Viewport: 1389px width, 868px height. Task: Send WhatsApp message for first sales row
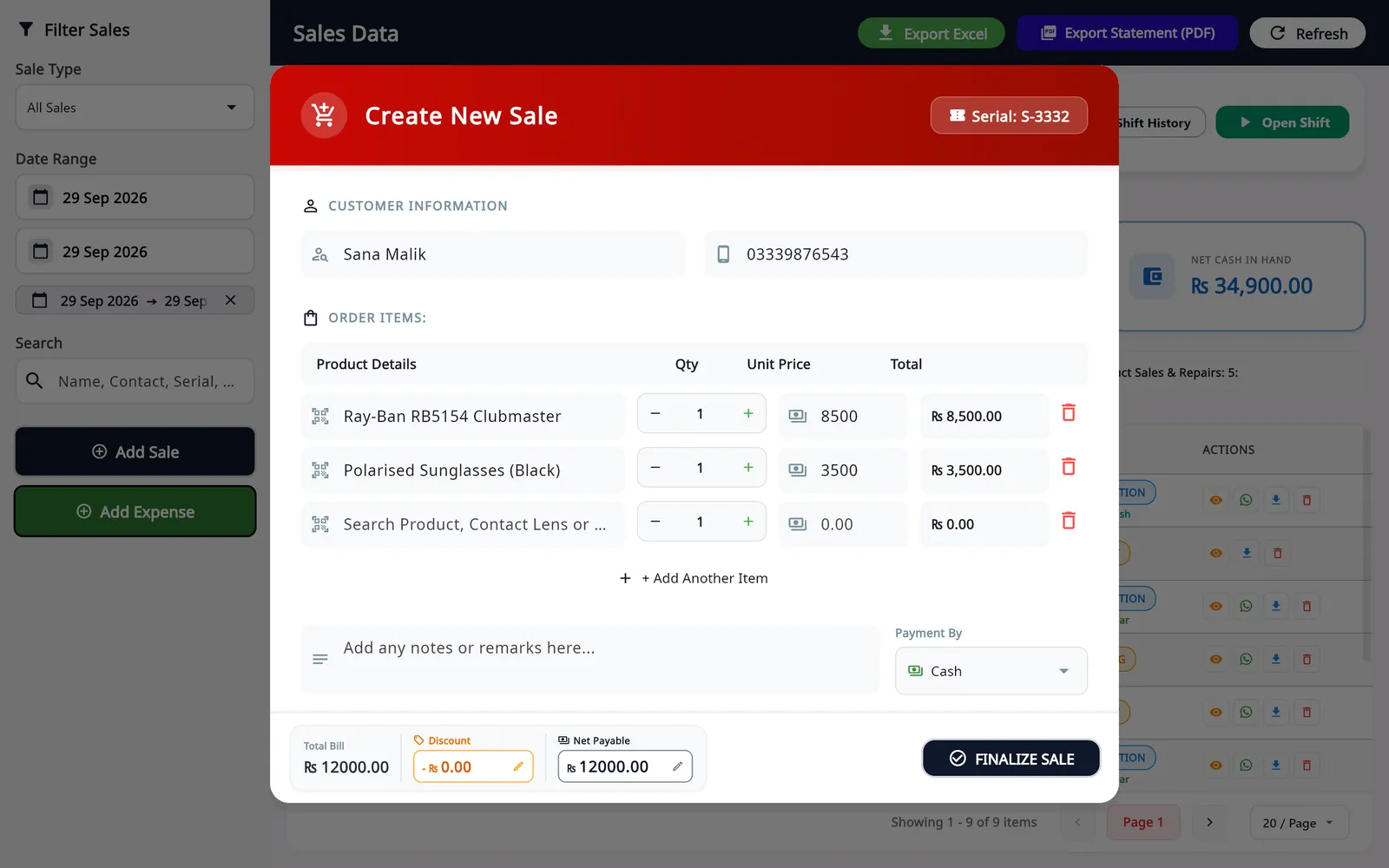(1246, 500)
